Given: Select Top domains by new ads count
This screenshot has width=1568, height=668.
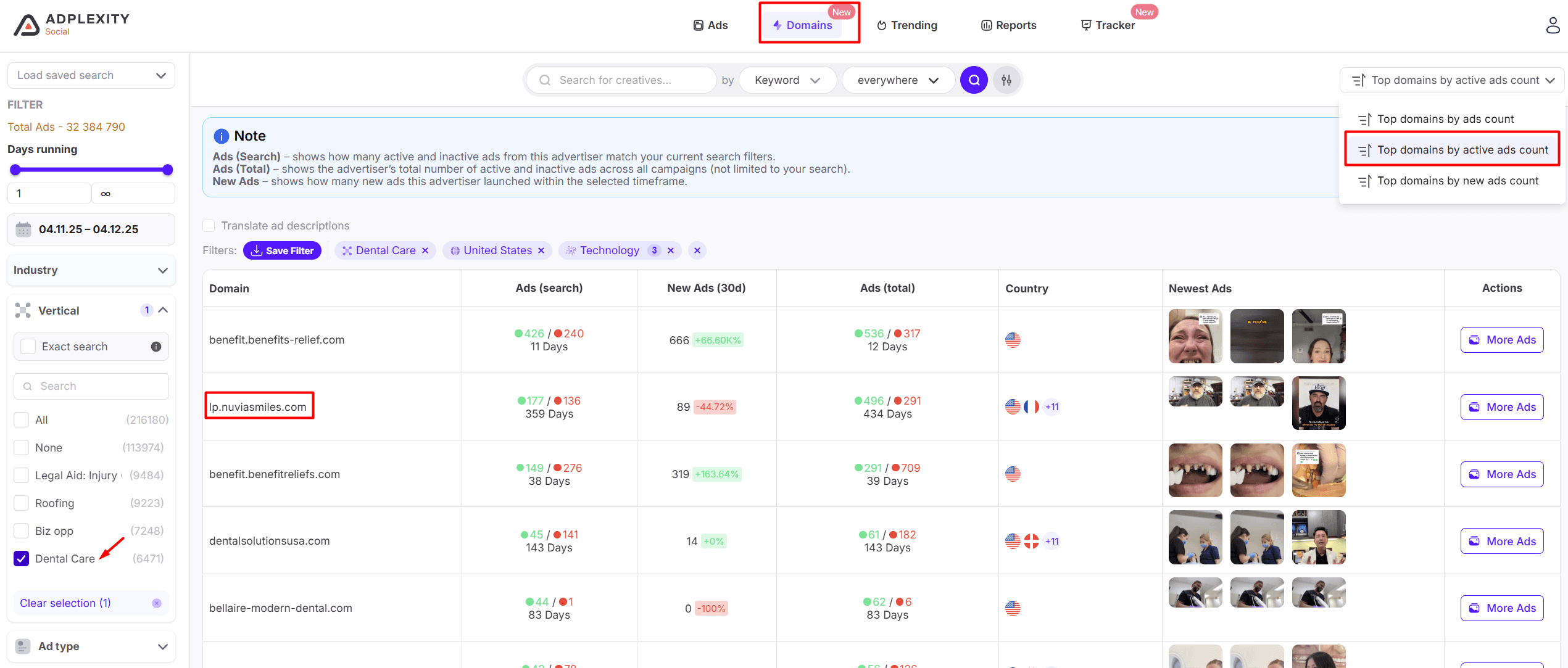Looking at the screenshot, I should pyautogui.click(x=1457, y=181).
